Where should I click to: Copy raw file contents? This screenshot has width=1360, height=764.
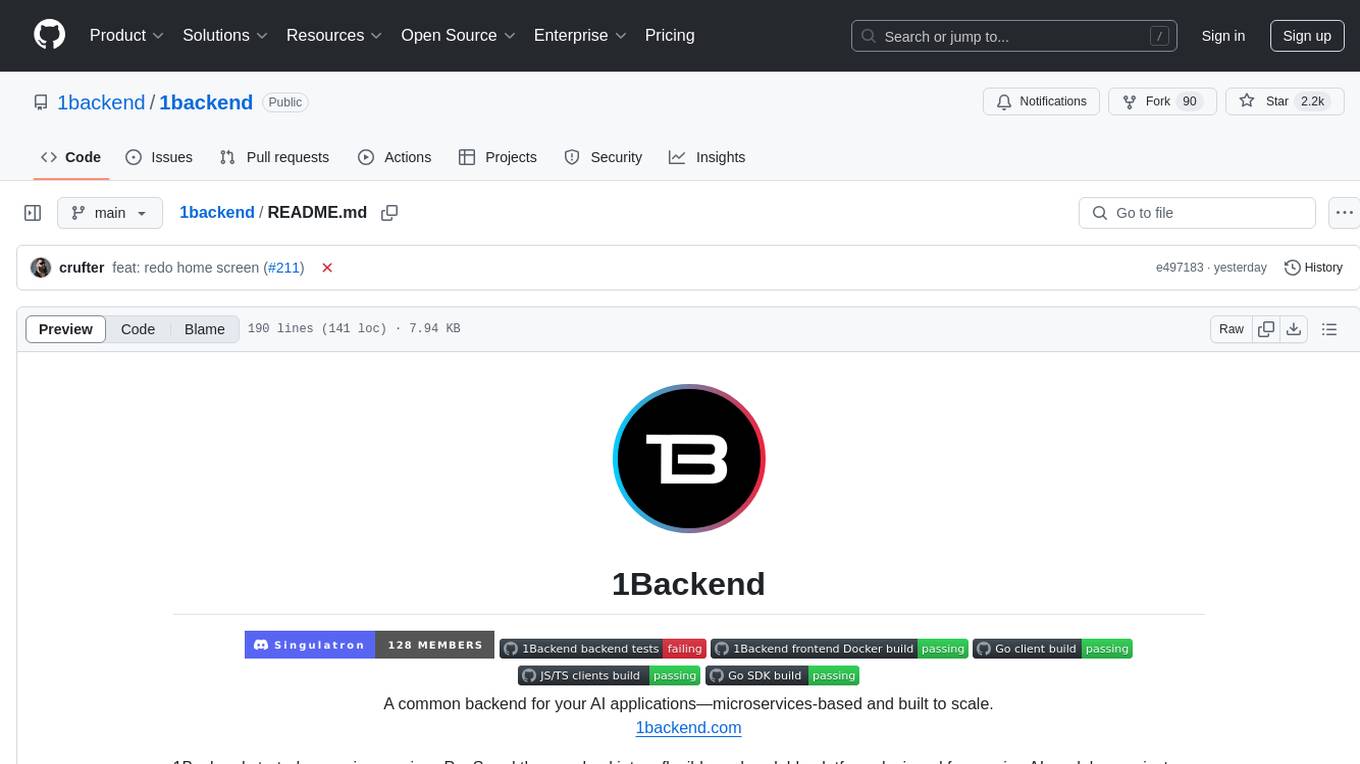(x=1266, y=329)
